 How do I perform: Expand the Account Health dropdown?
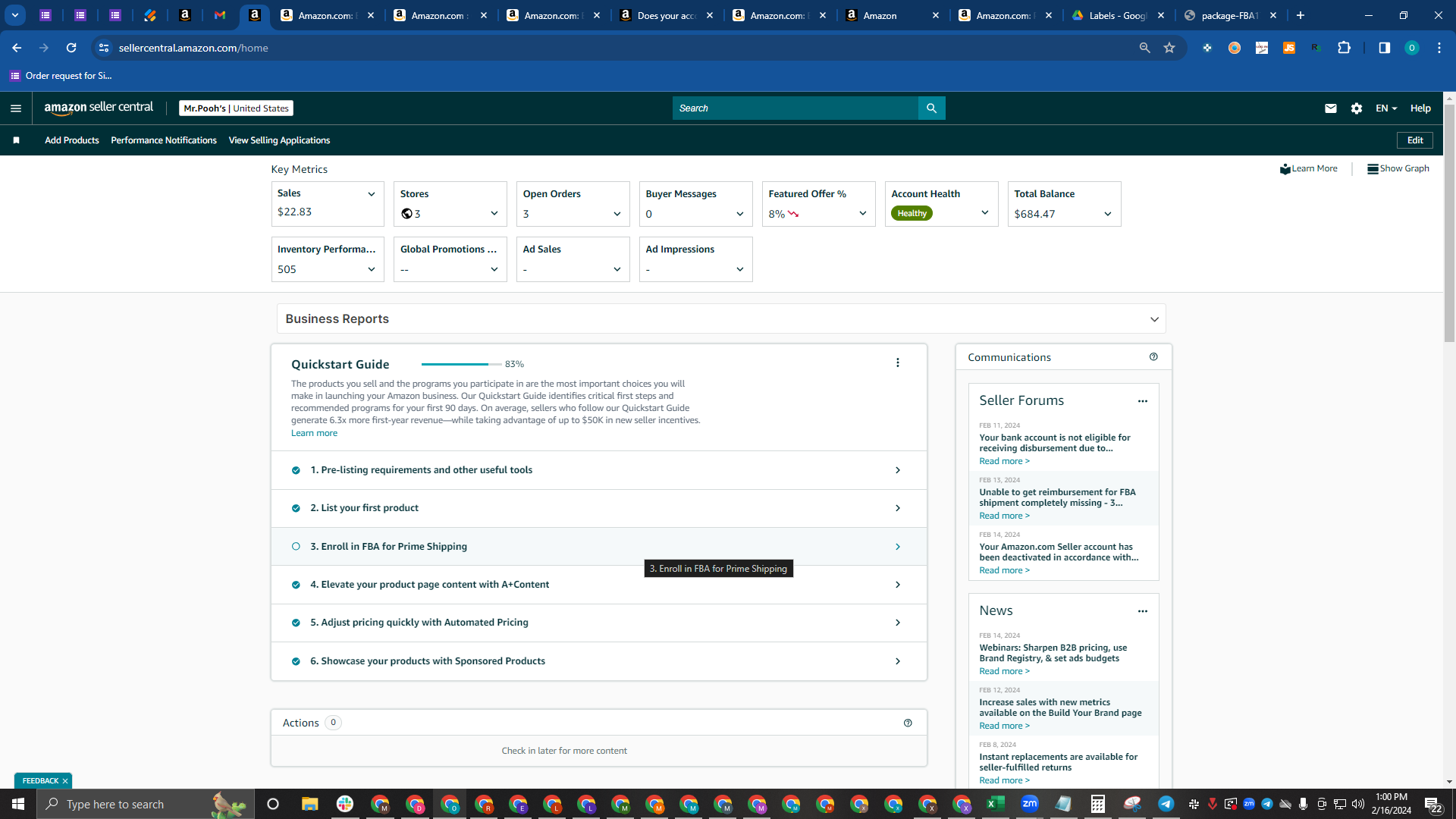tap(985, 213)
